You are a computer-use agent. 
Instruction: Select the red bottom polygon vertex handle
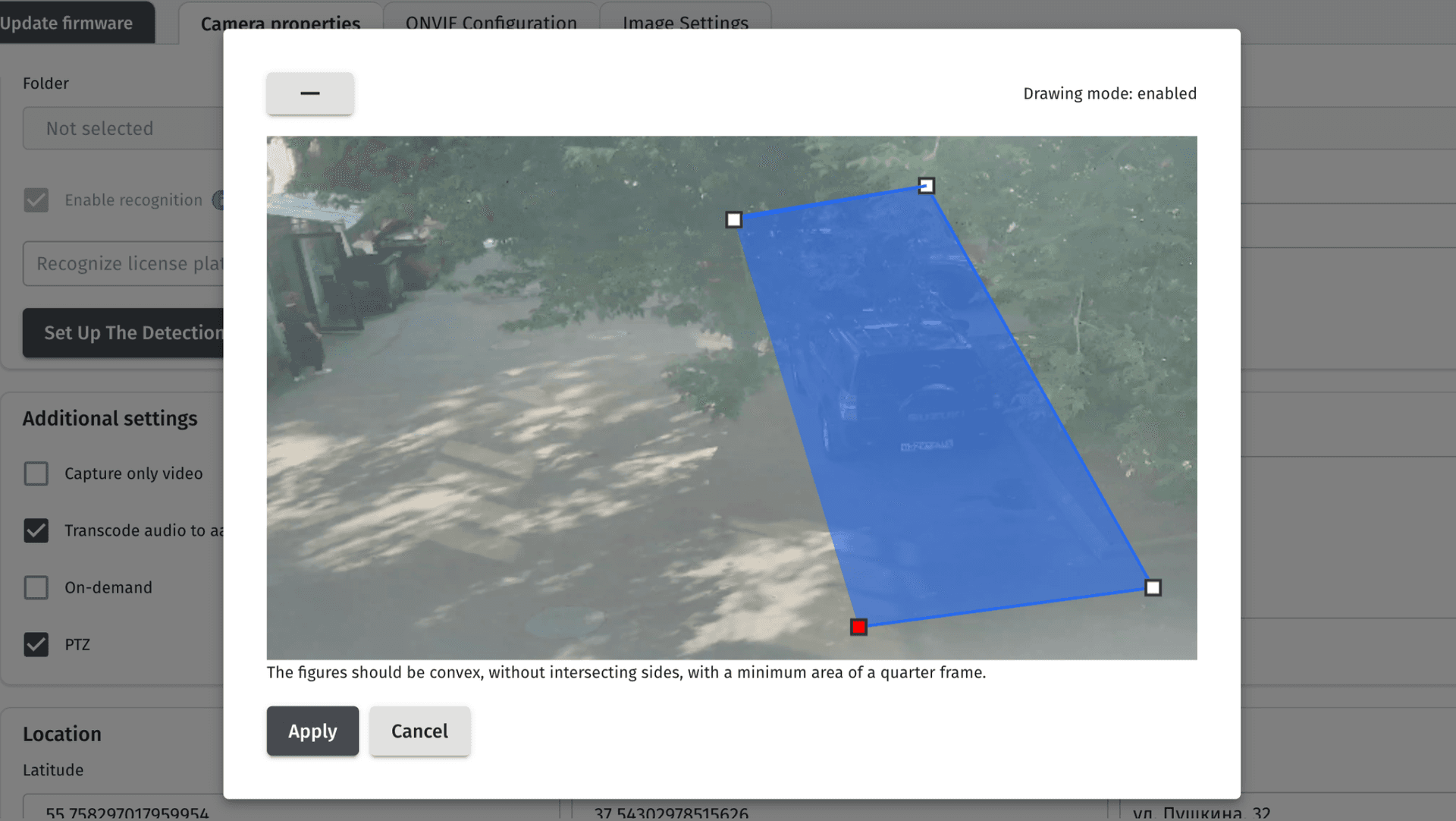858,627
